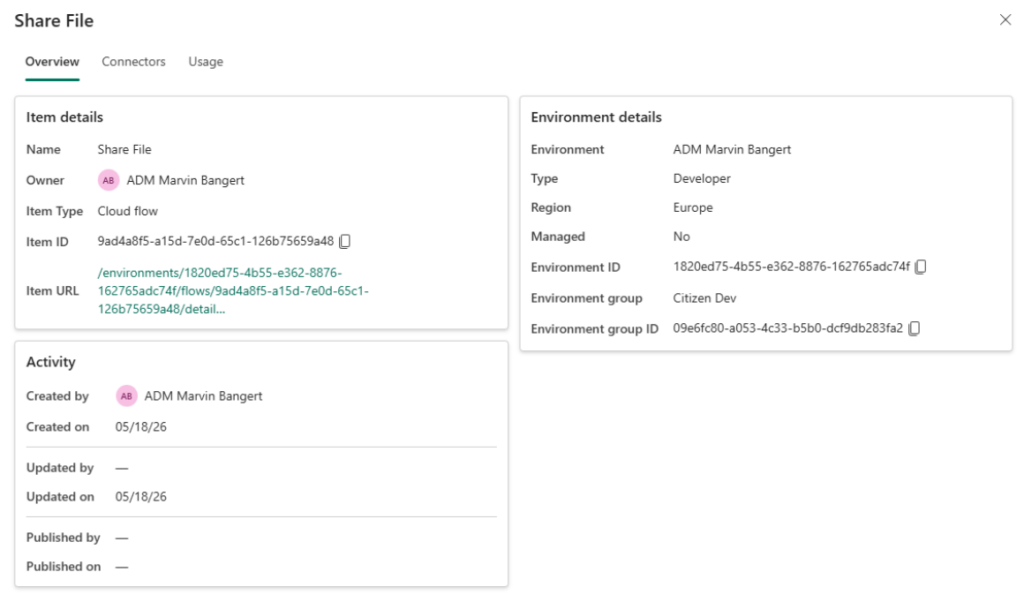Open the Connectors tab
Viewport: 1024px width, 602px height.
point(133,61)
